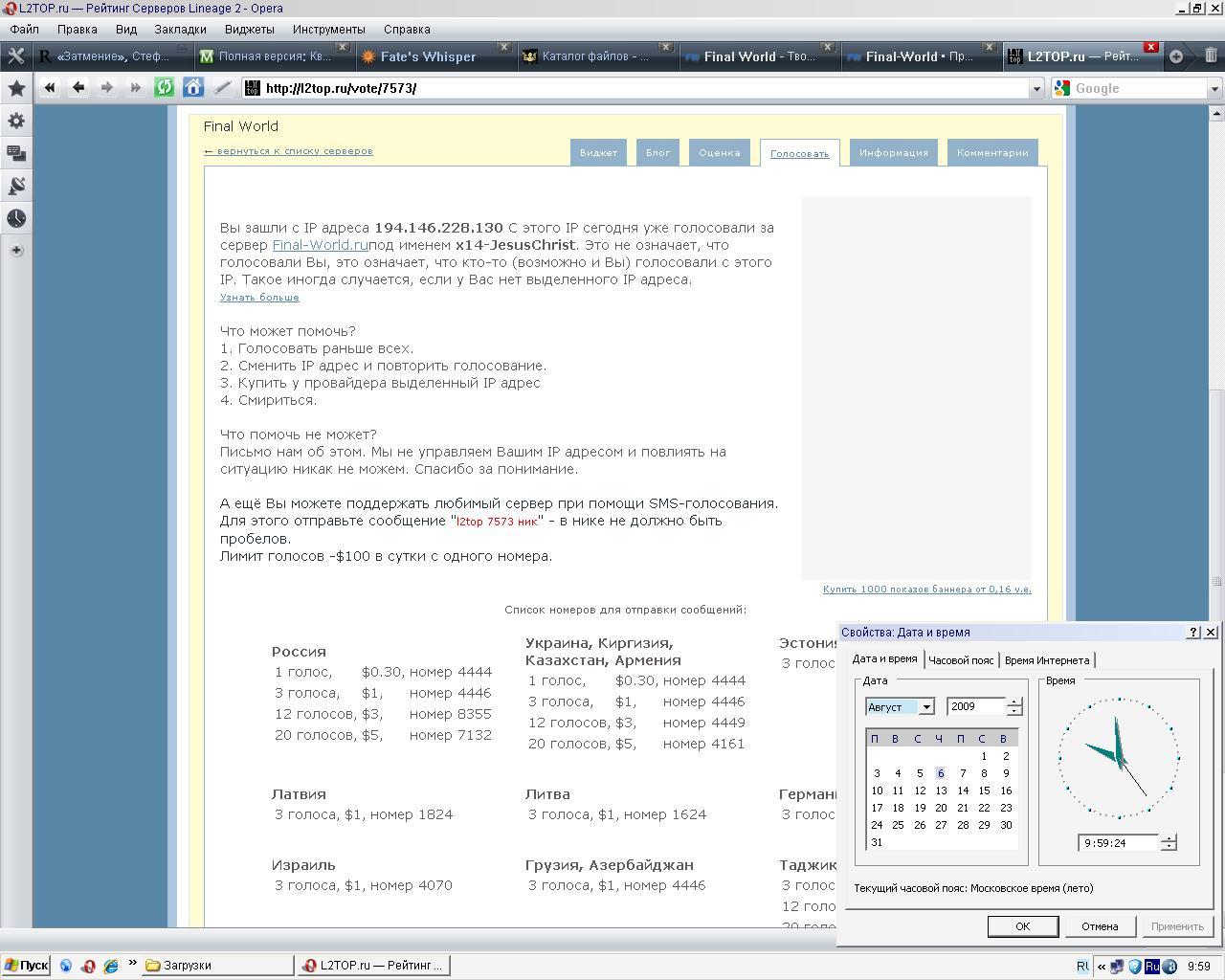This screenshot has width=1225, height=980.
Task: Go back one page
Action: point(78,88)
